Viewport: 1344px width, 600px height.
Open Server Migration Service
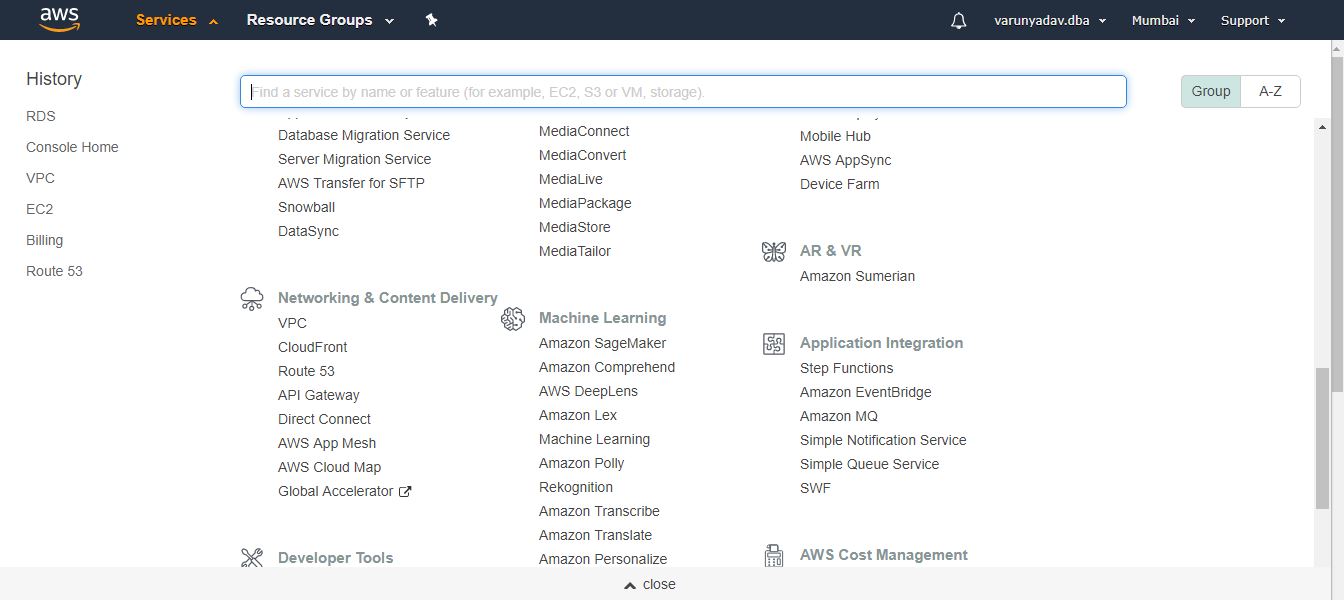[354, 159]
